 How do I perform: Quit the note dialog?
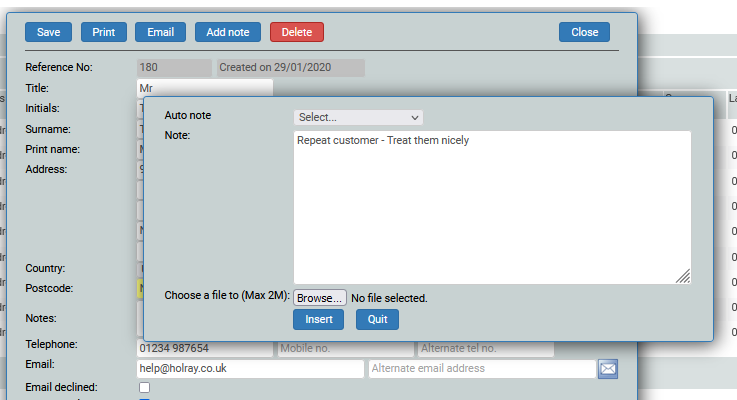coord(377,319)
